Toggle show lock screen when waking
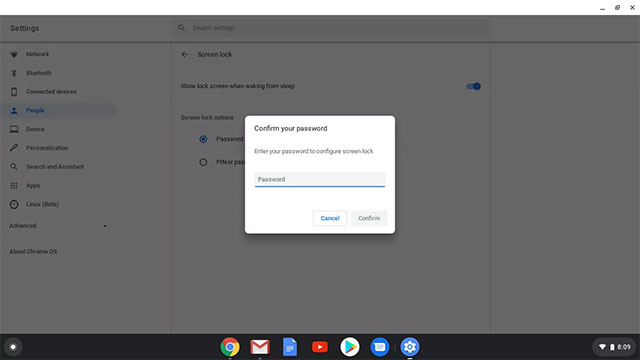The width and height of the screenshot is (640, 360). pos(473,86)
